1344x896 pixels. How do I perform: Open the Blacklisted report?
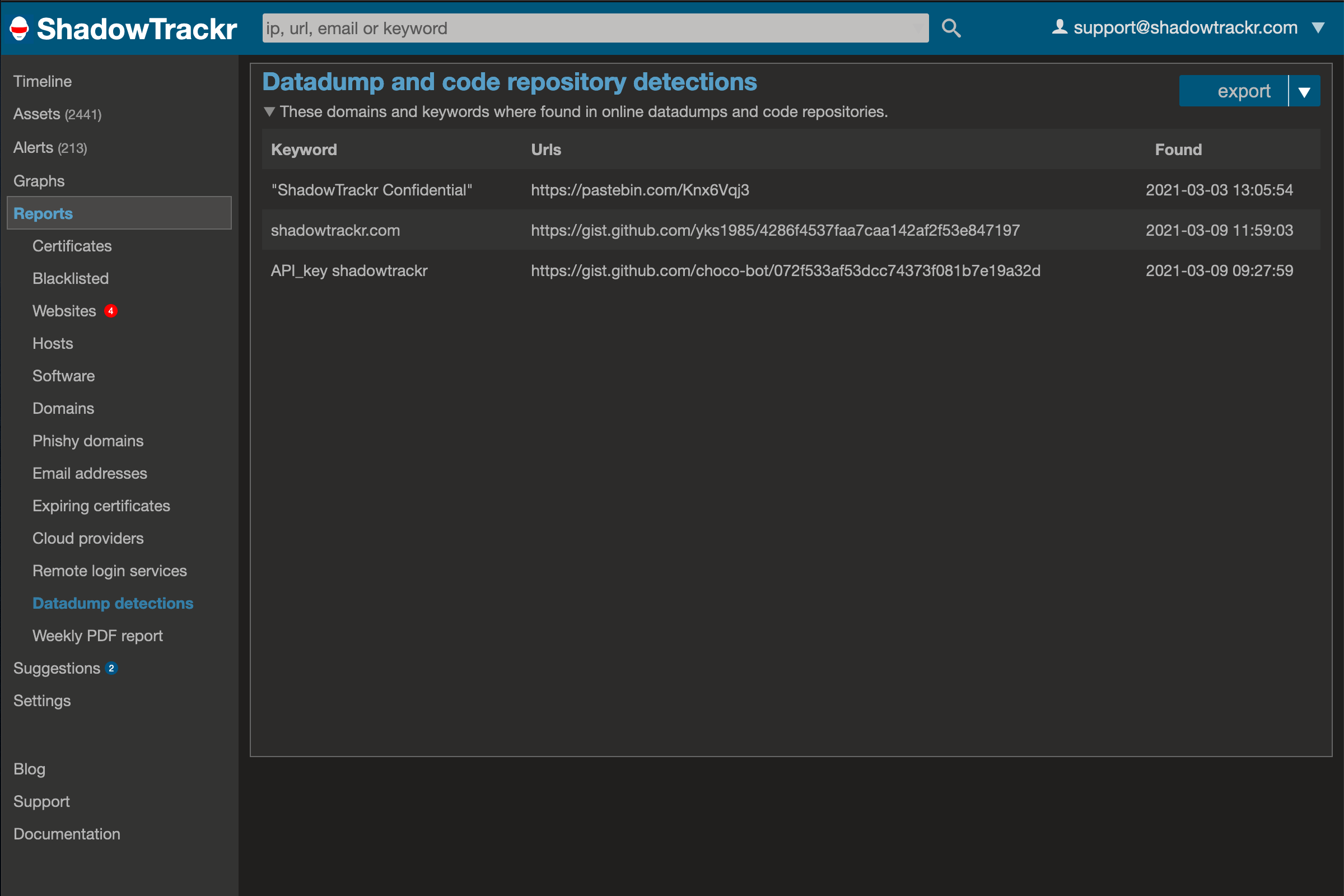[71, 278]
